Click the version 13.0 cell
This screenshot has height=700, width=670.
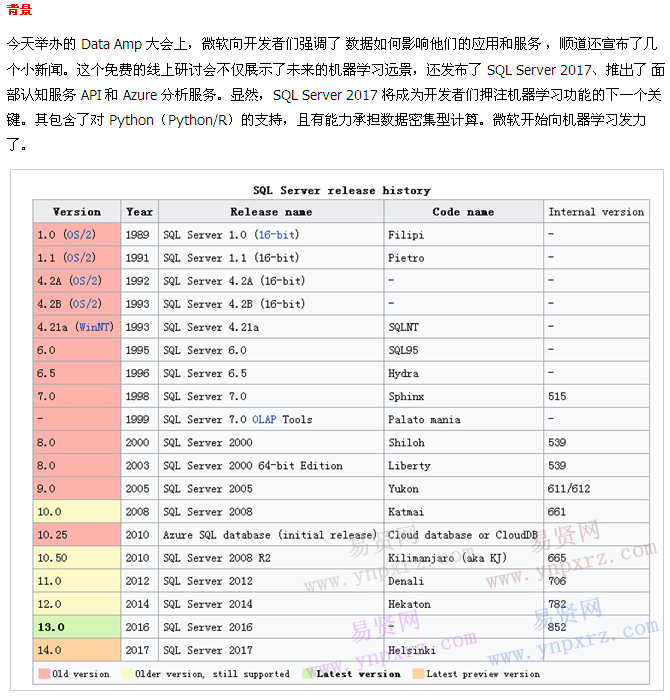tap(77, 627)
